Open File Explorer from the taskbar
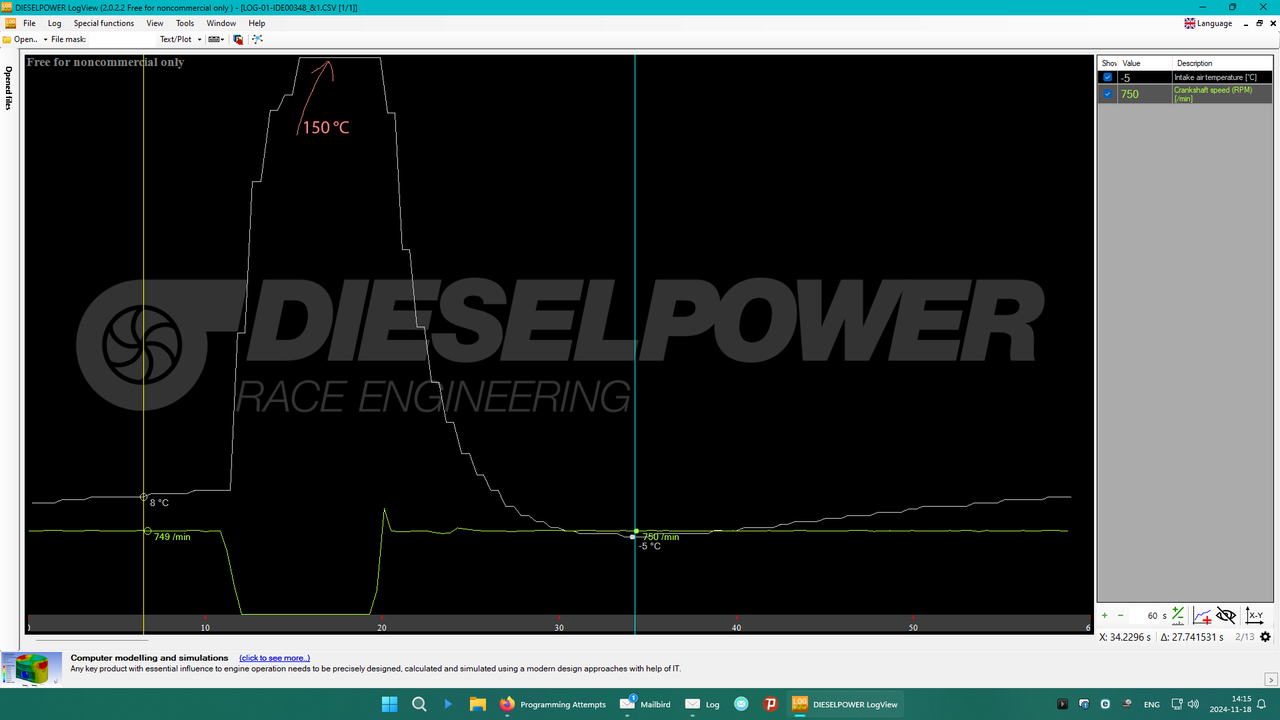The height and width of the screenshot is (720, 1280). tap(477, 704)
